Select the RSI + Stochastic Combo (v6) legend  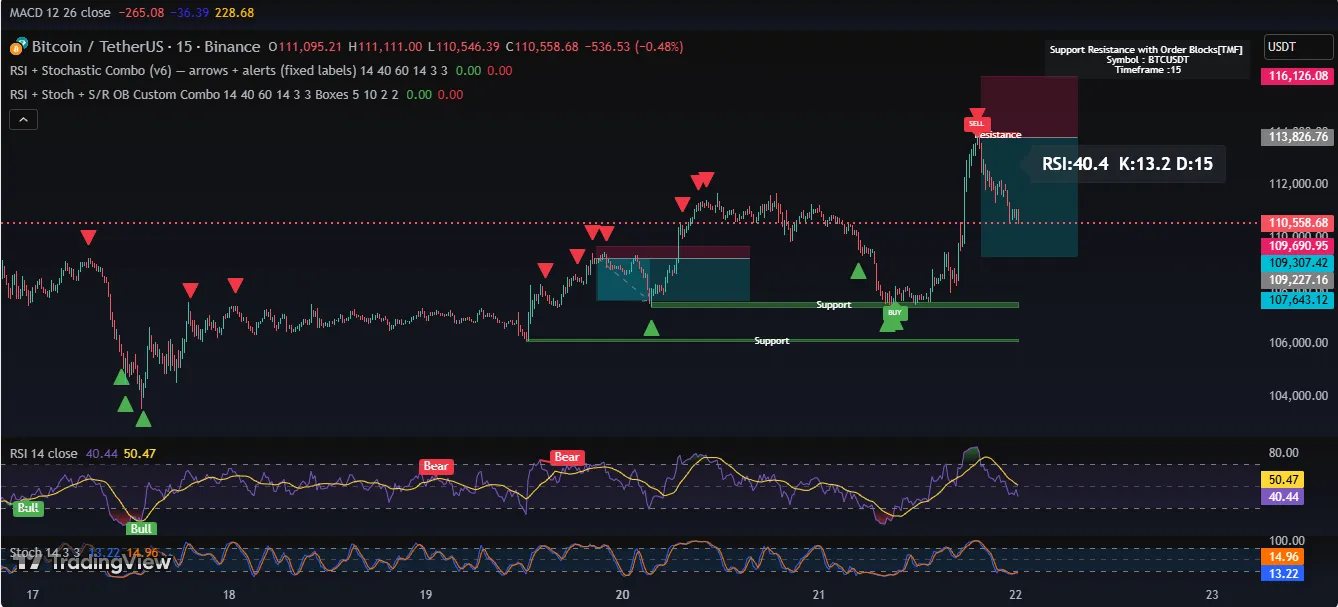click(x=227, y=71)
